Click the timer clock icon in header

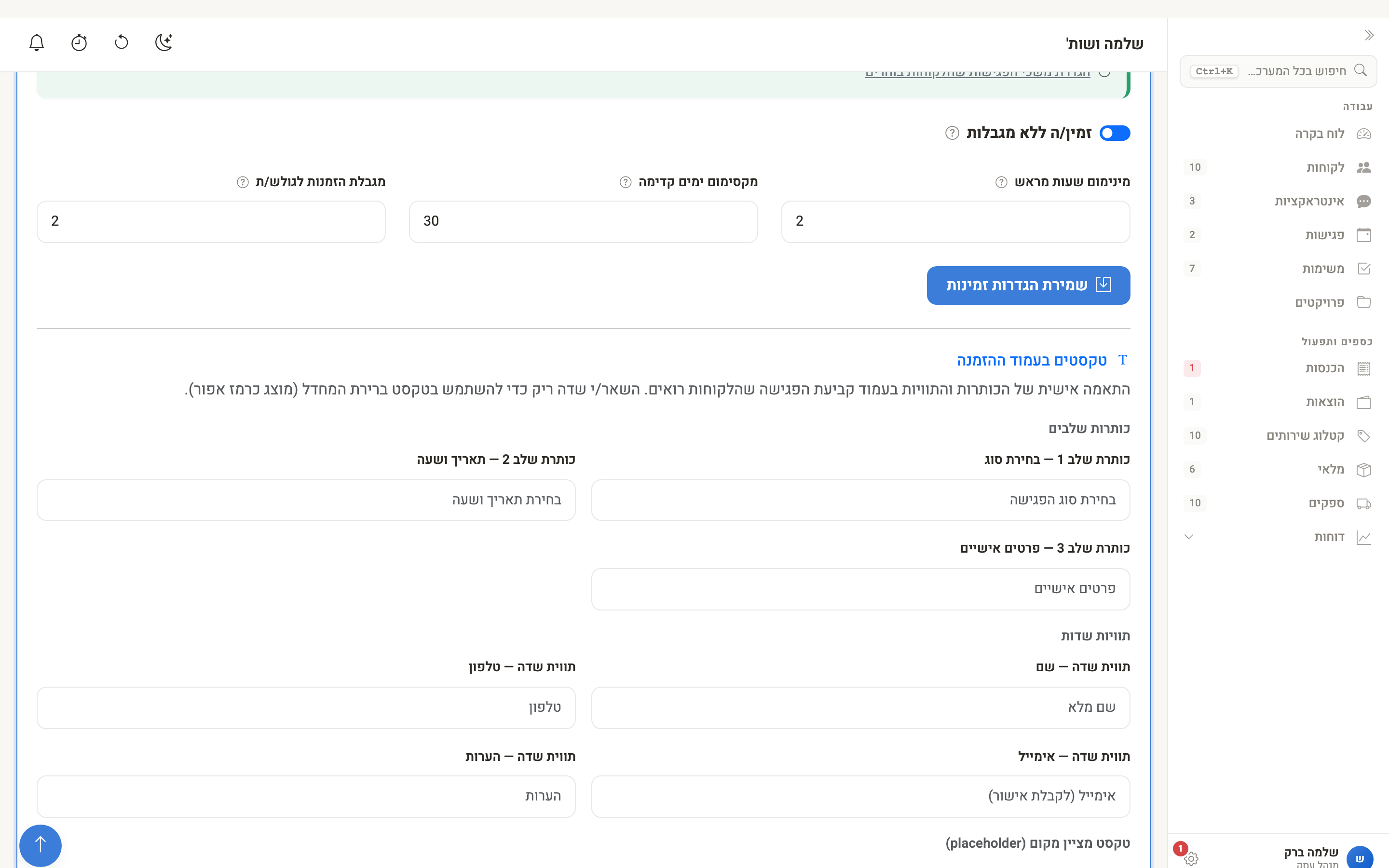(79, 42)
